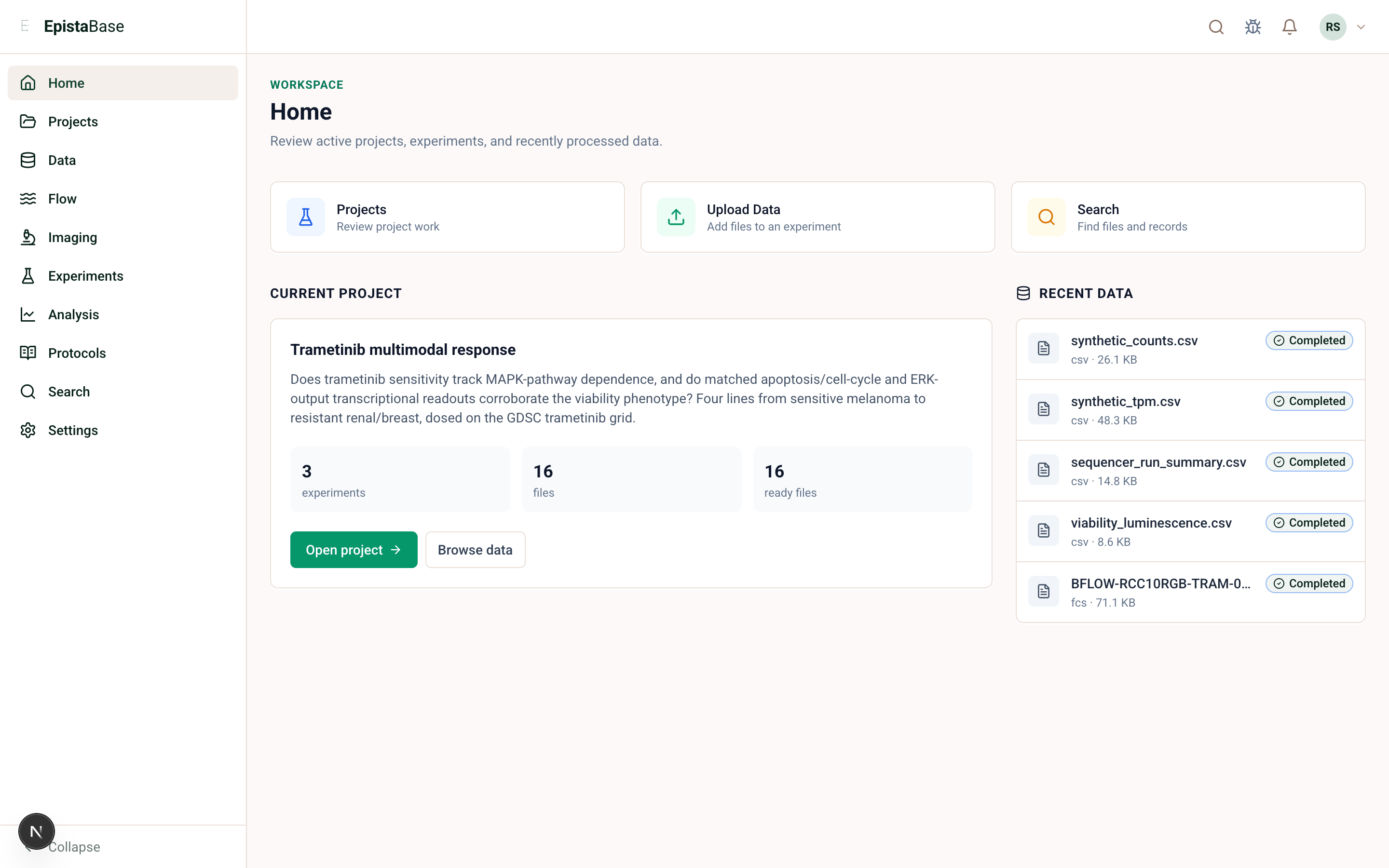1389x868 pixels.
Task: Click the Home house icon in sidebar
Action: (x=27, y=83)
